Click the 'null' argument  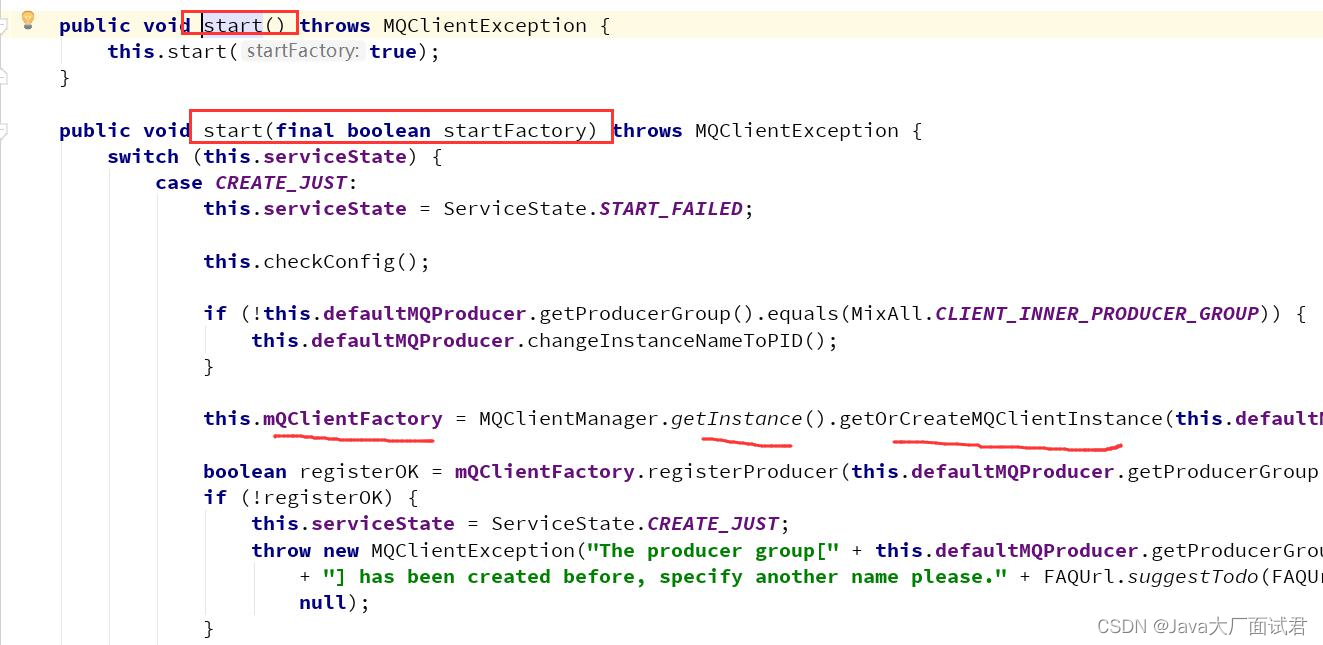(x=323, y=602)
